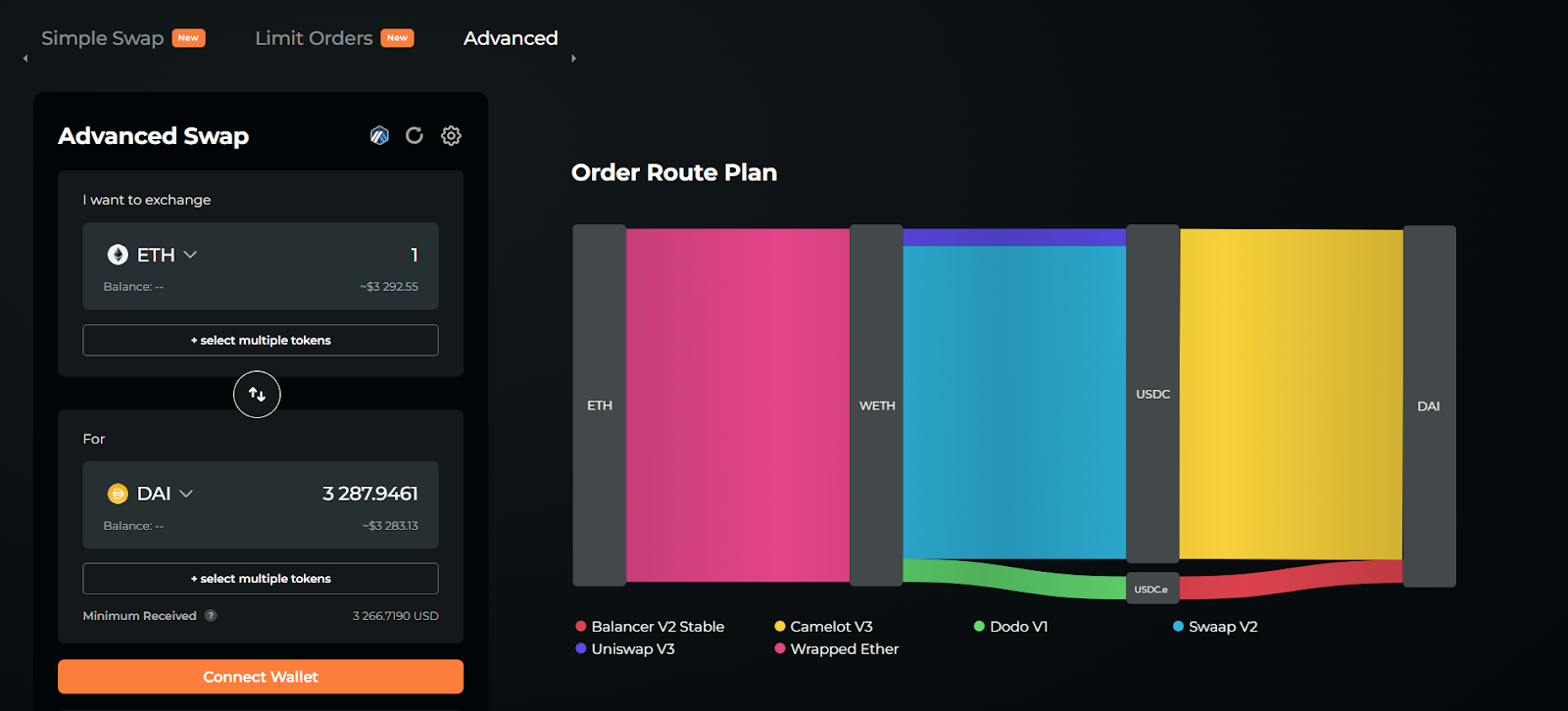
Task: Click the DAI token logo
Action: pos(118,494)
